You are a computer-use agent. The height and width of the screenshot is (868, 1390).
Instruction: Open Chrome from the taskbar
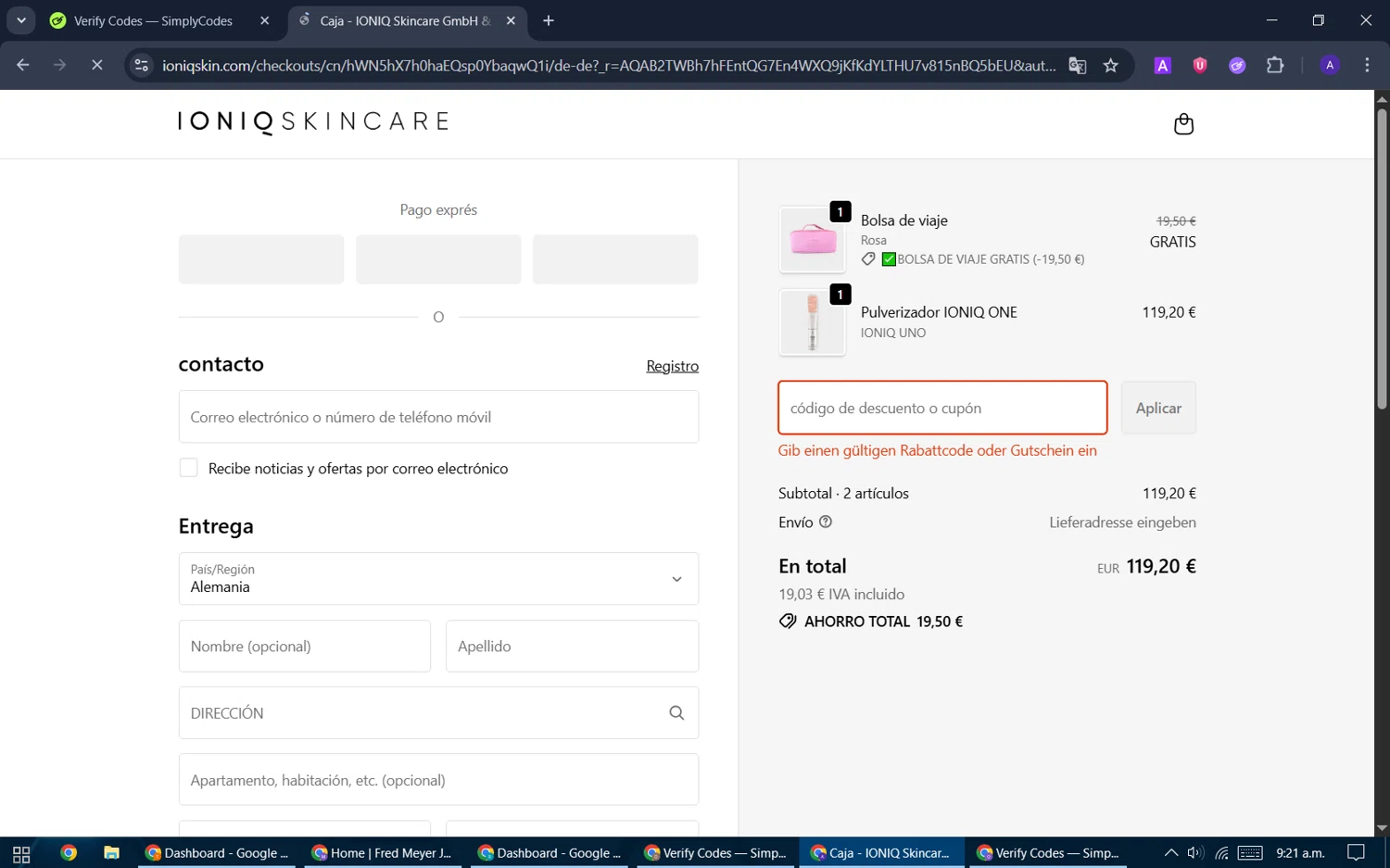pos(69,853)
